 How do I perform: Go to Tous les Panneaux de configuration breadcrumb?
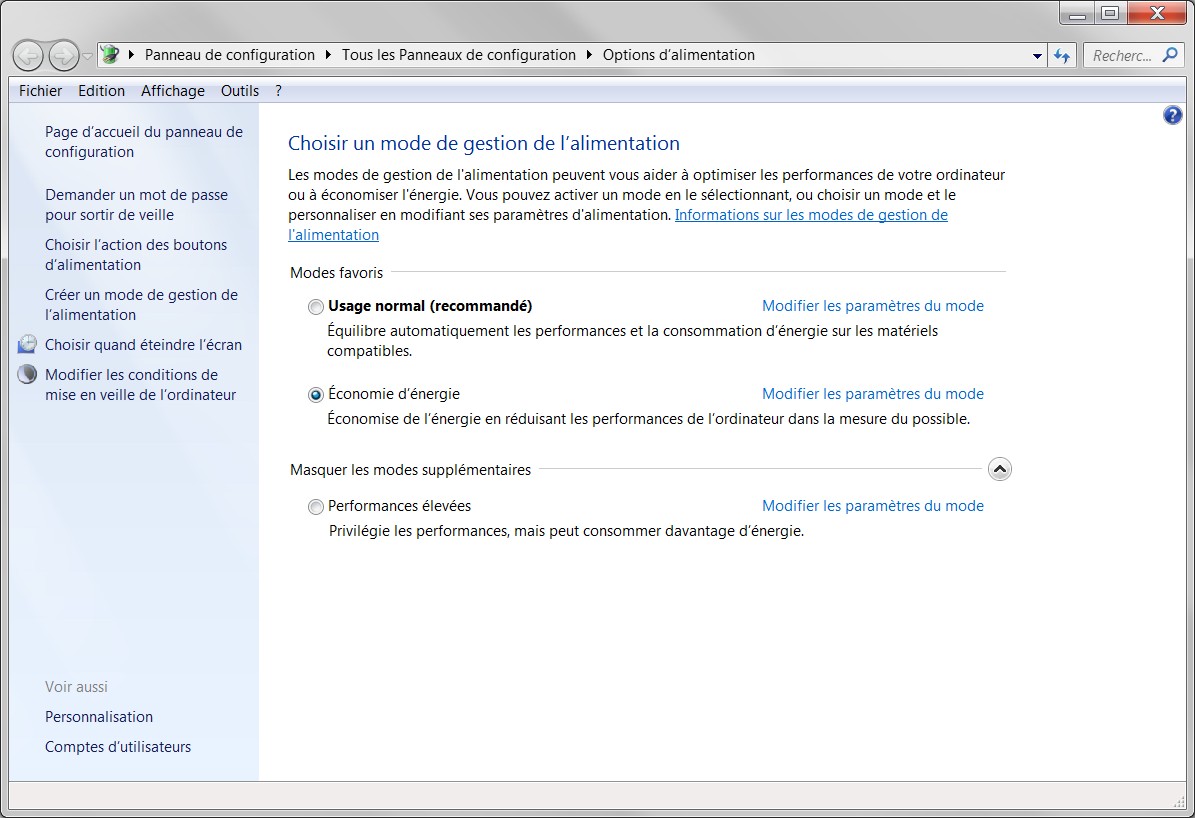tap(459, 55)
